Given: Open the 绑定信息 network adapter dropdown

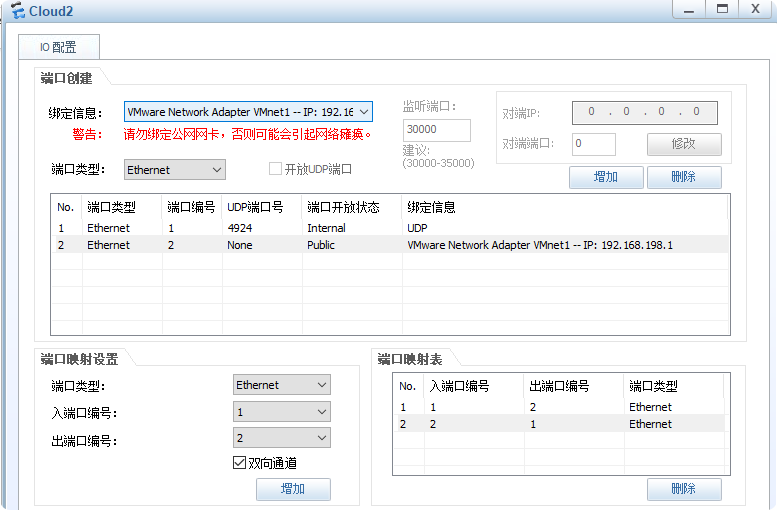Looking at the screenshot, I should pos(248,112).
